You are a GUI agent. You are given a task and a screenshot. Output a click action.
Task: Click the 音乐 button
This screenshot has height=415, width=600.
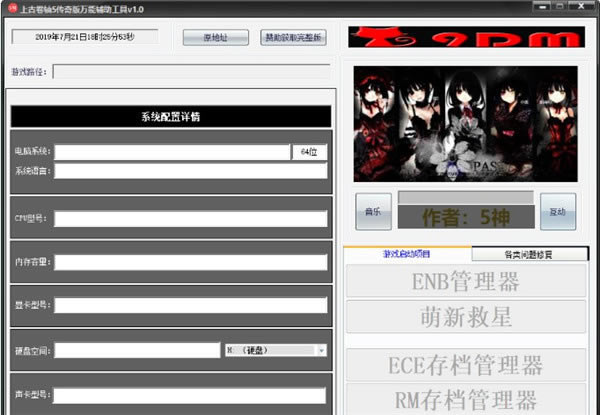point(373,212)
